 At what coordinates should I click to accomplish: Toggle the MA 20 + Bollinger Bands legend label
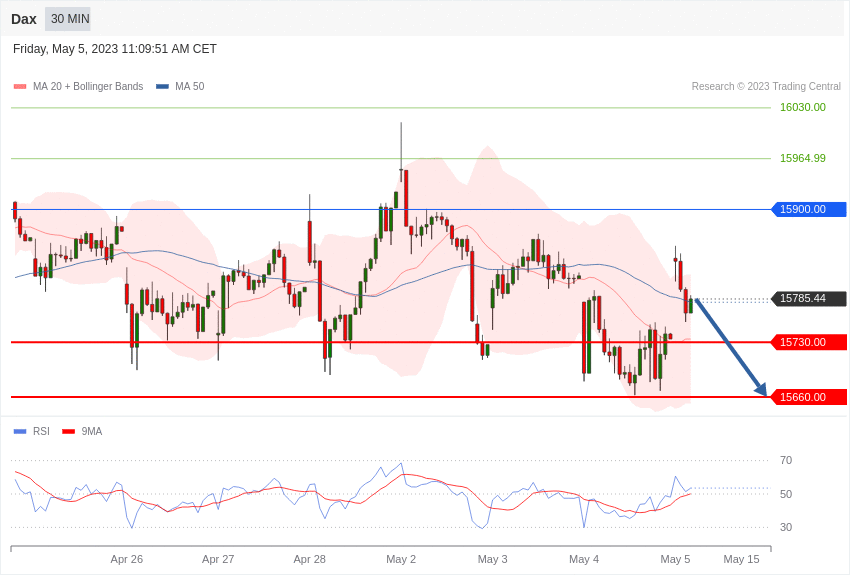pyautogui.click(x=88, y=87)
